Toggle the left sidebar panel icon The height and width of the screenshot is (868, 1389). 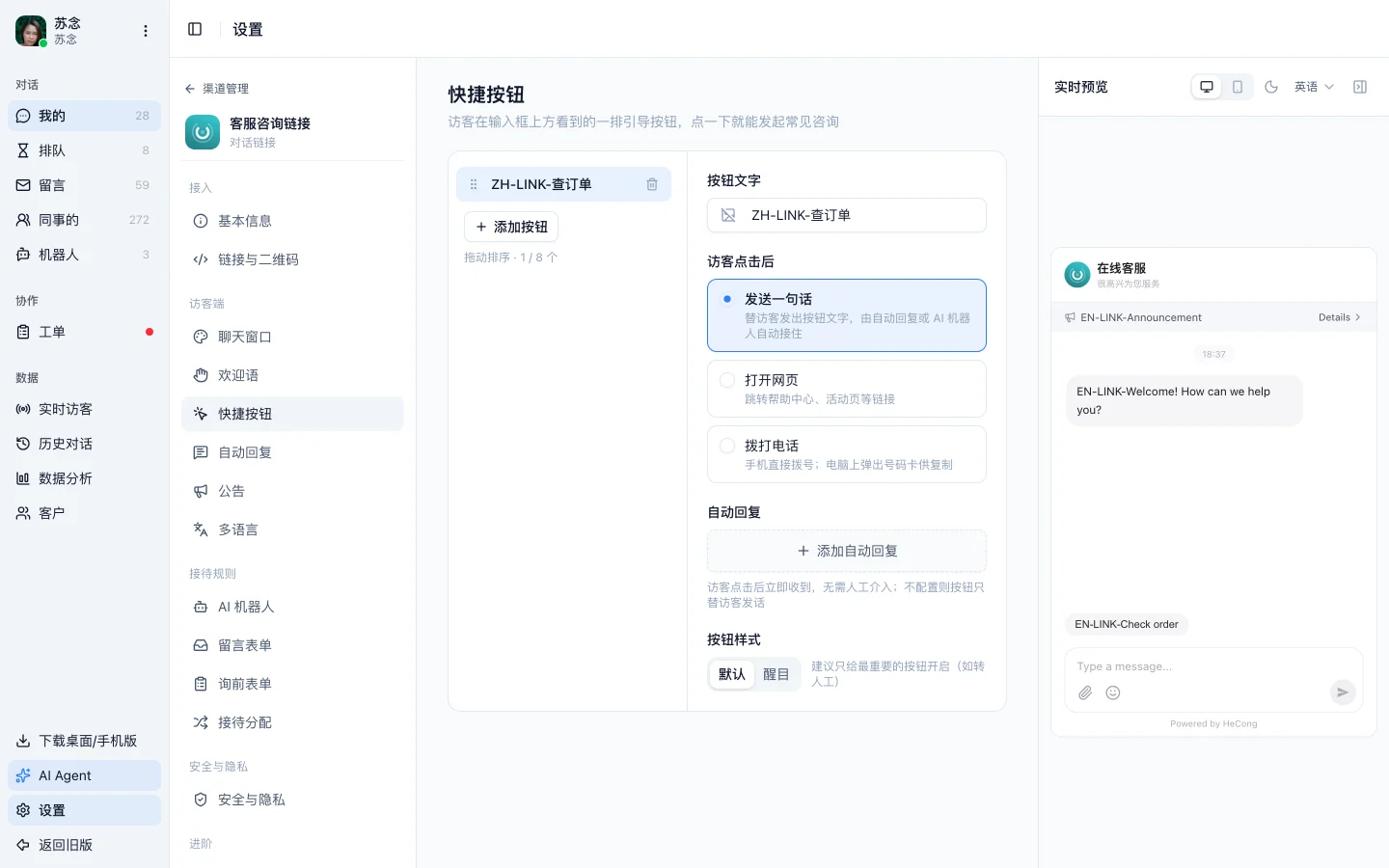[x=195, y=29]
